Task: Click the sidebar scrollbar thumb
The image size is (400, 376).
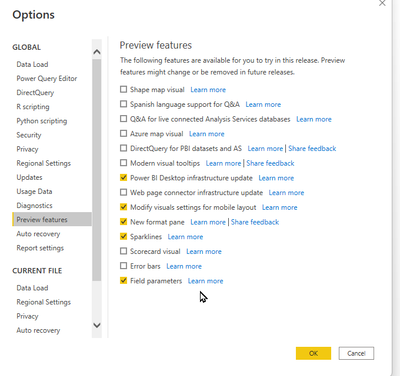Action: tap(97, 170)
